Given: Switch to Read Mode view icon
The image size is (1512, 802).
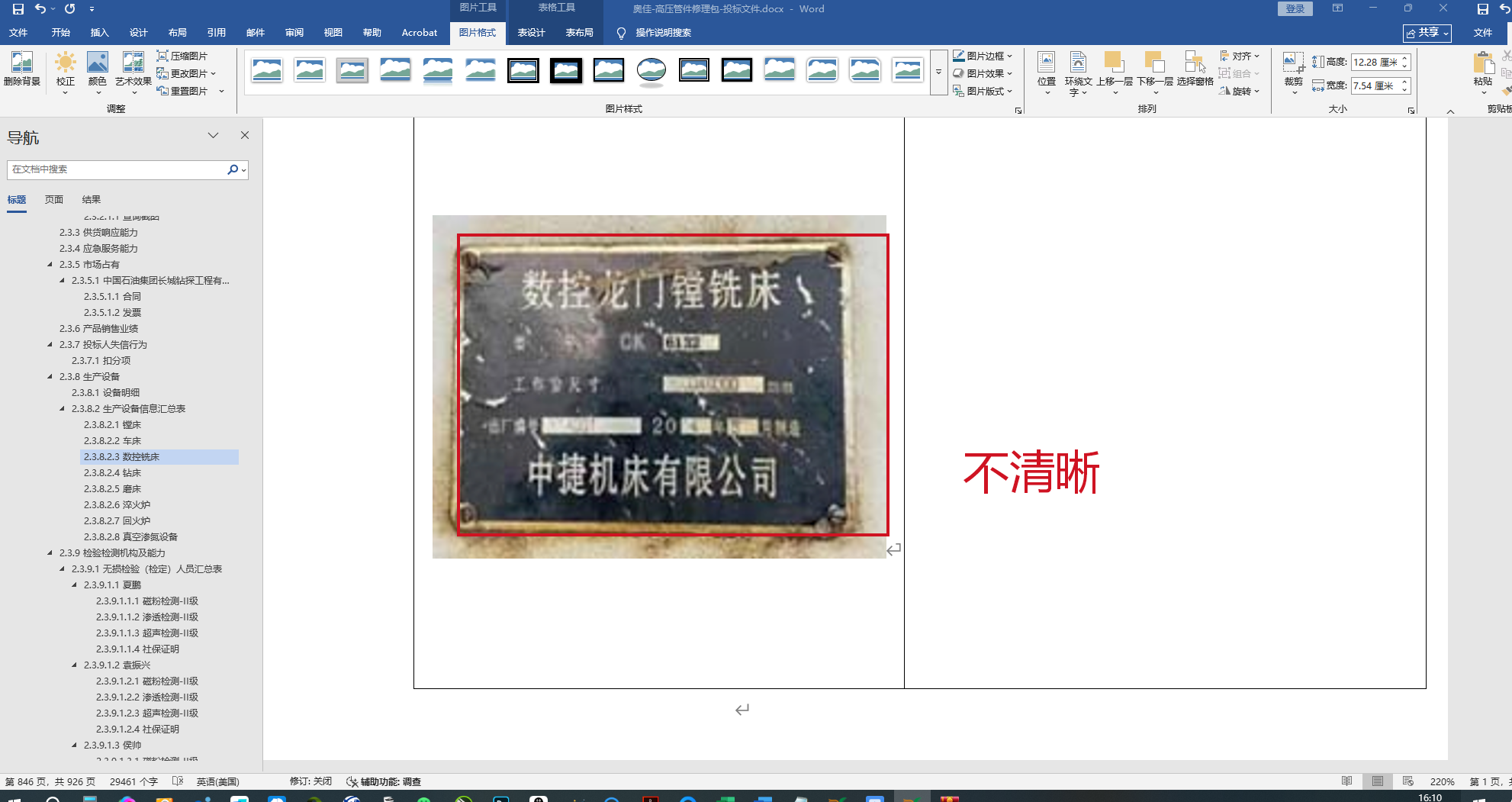Looking at the screenshot, I should tap(1347, 781).
